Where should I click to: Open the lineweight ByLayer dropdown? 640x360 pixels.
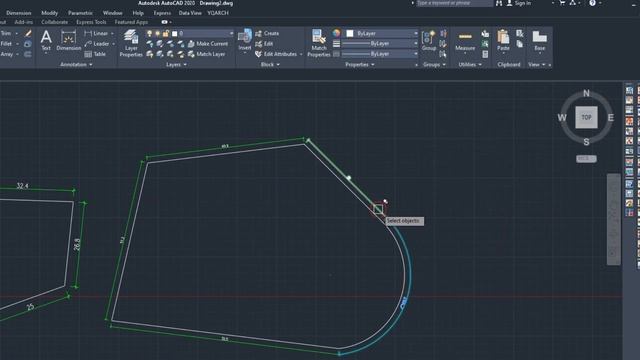pyautogui.click(x=416, y=44)
